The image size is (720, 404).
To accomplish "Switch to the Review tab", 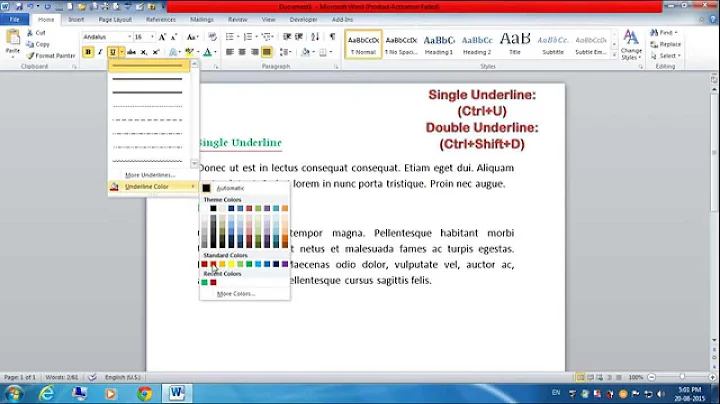I will click(x=237, y=20).
